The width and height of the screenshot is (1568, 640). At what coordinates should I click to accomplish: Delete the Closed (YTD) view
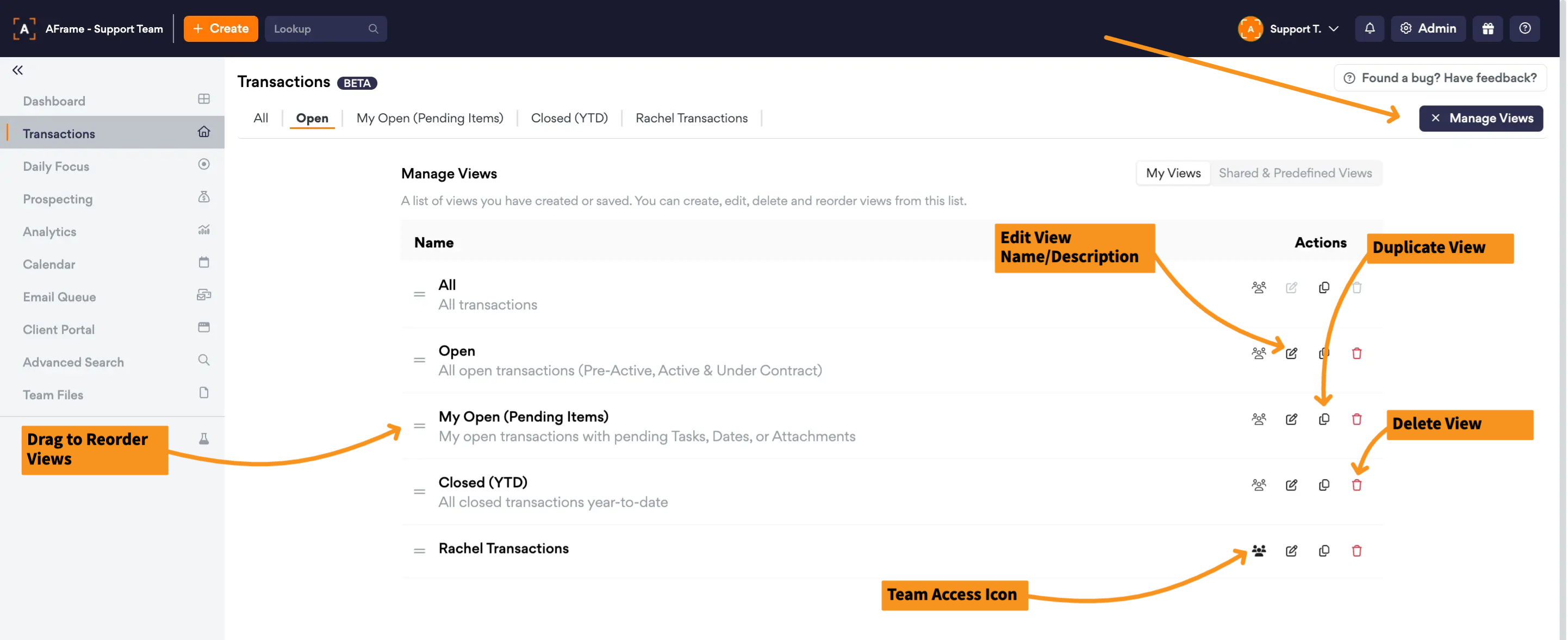[x=1356, y=484]
